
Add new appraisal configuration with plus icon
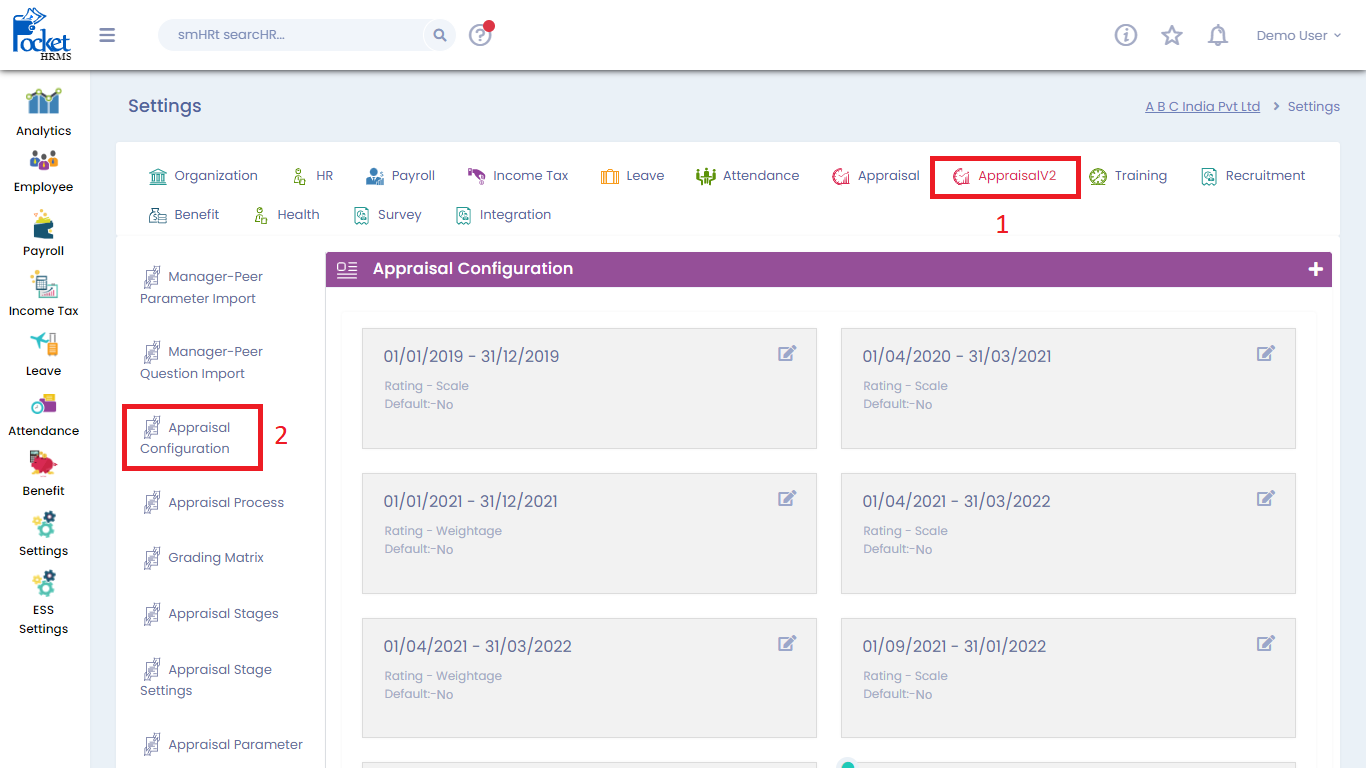(1315, 269)
